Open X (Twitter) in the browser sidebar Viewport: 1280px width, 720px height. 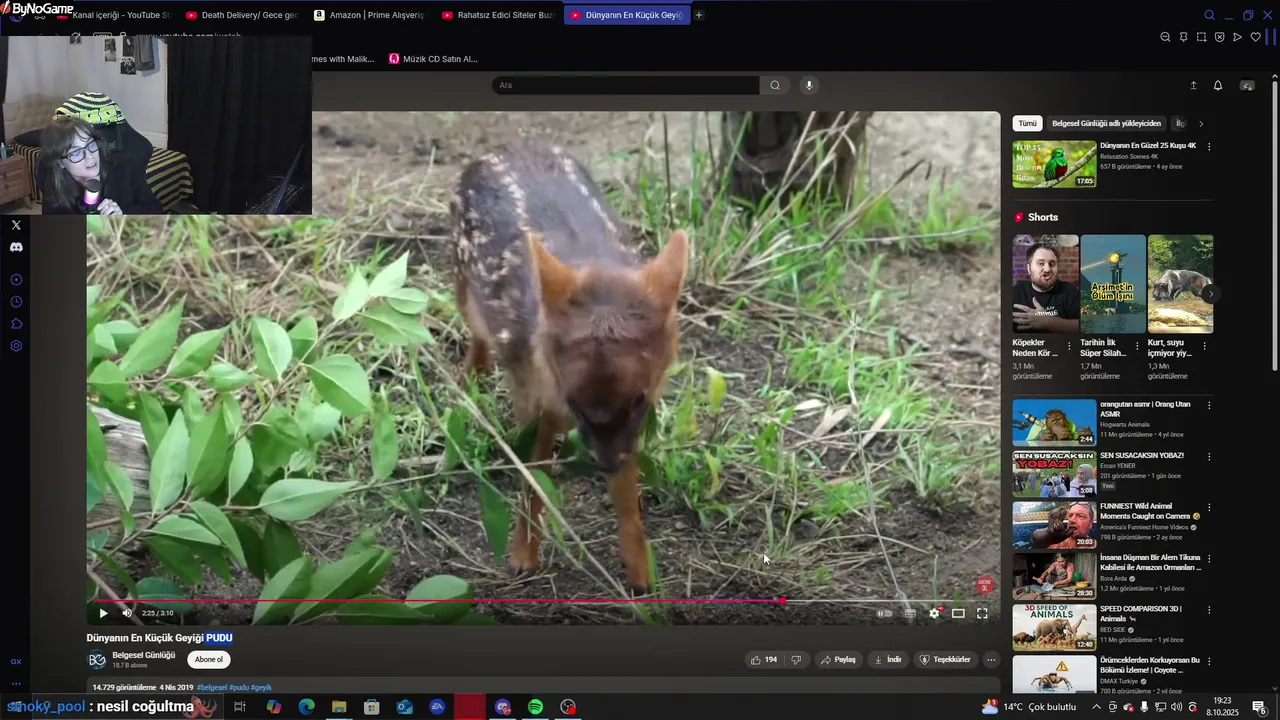16,225
